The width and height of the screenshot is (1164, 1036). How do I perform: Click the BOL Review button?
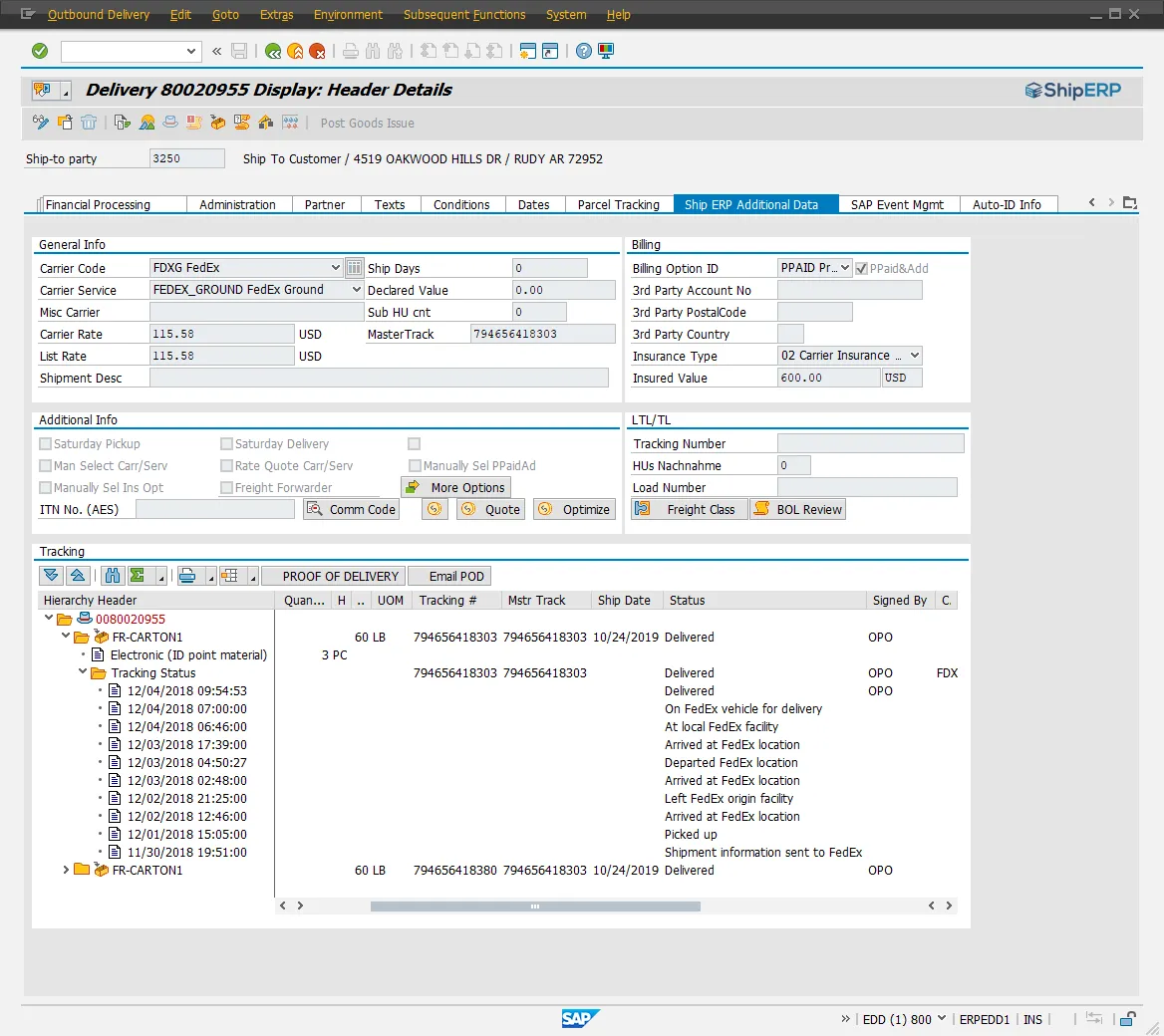coord(797,509)
